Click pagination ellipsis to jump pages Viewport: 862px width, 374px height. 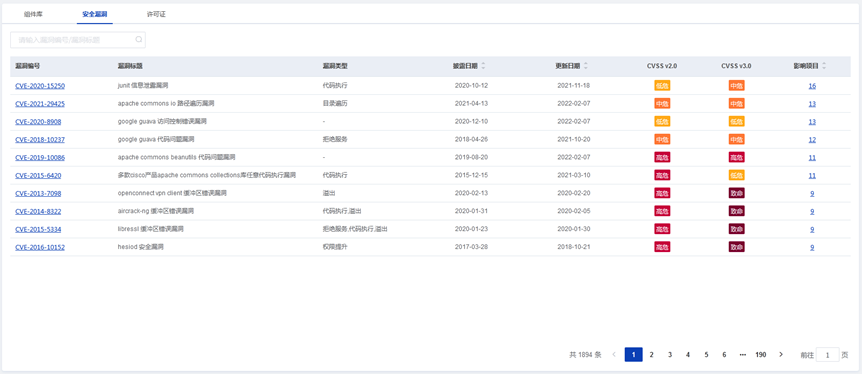point(743,355)
